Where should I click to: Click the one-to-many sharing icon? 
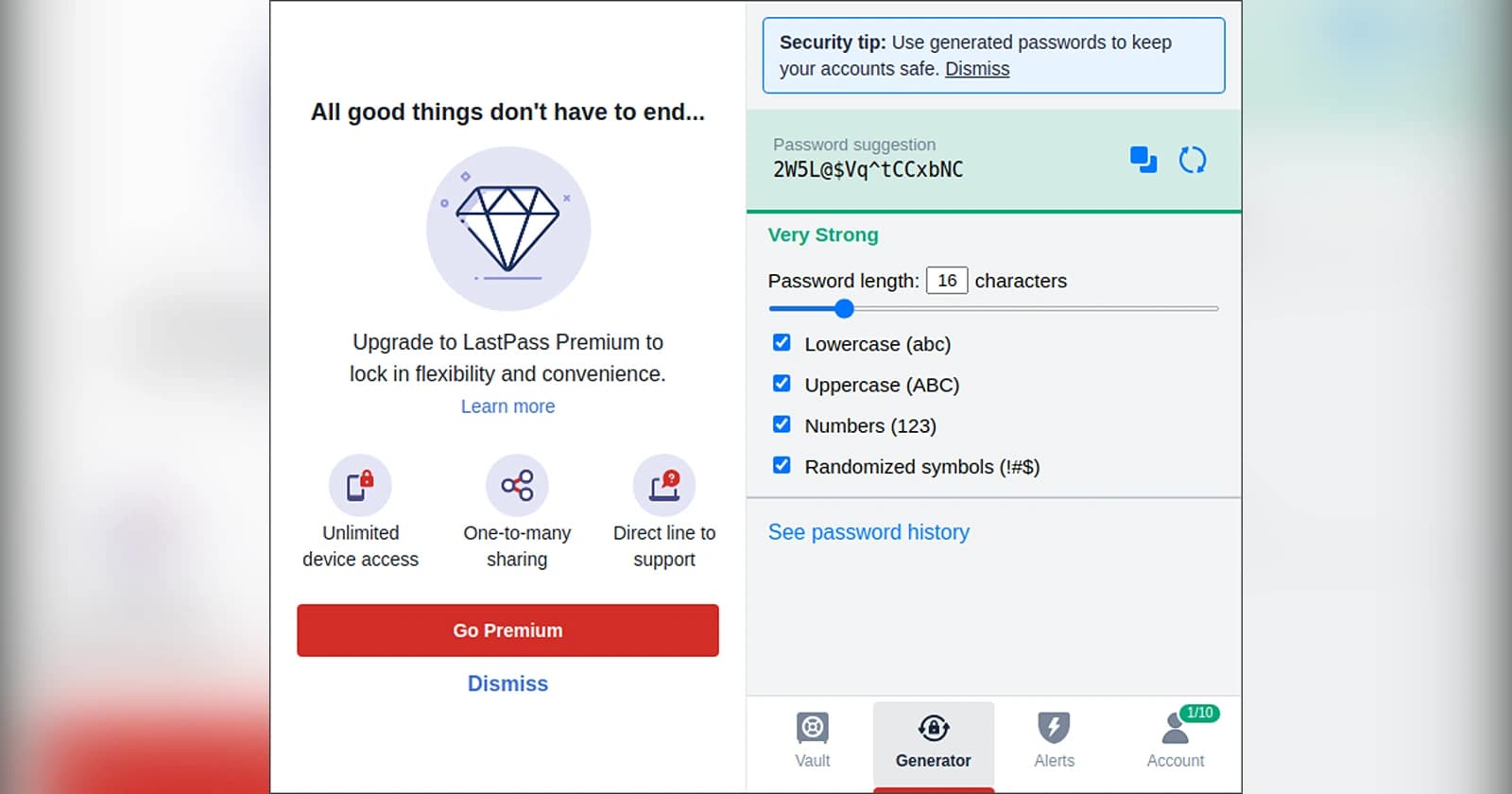pos(517,484)
